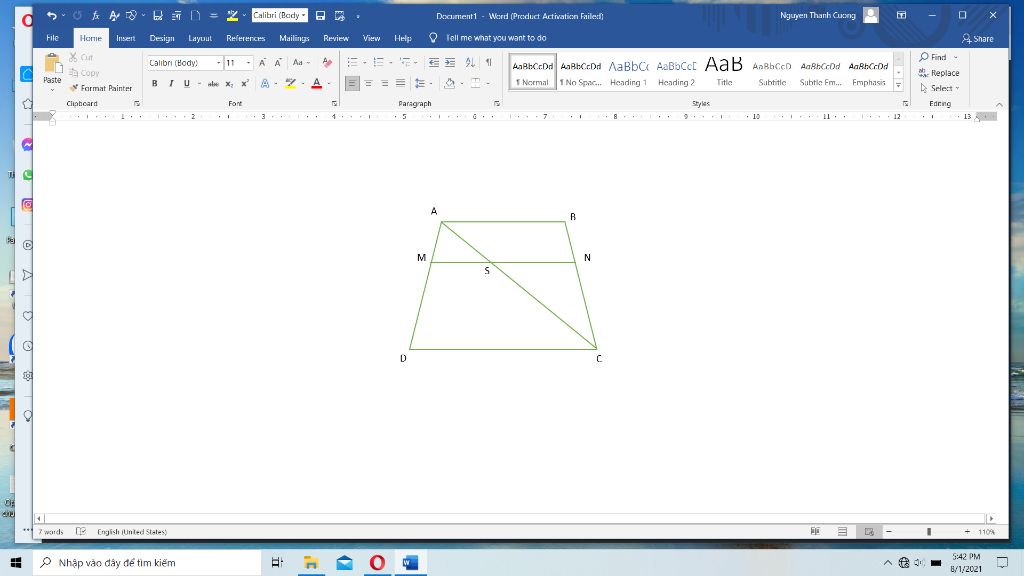
Task: Switch to the Insert tab
Action: [x=125, y=38]
